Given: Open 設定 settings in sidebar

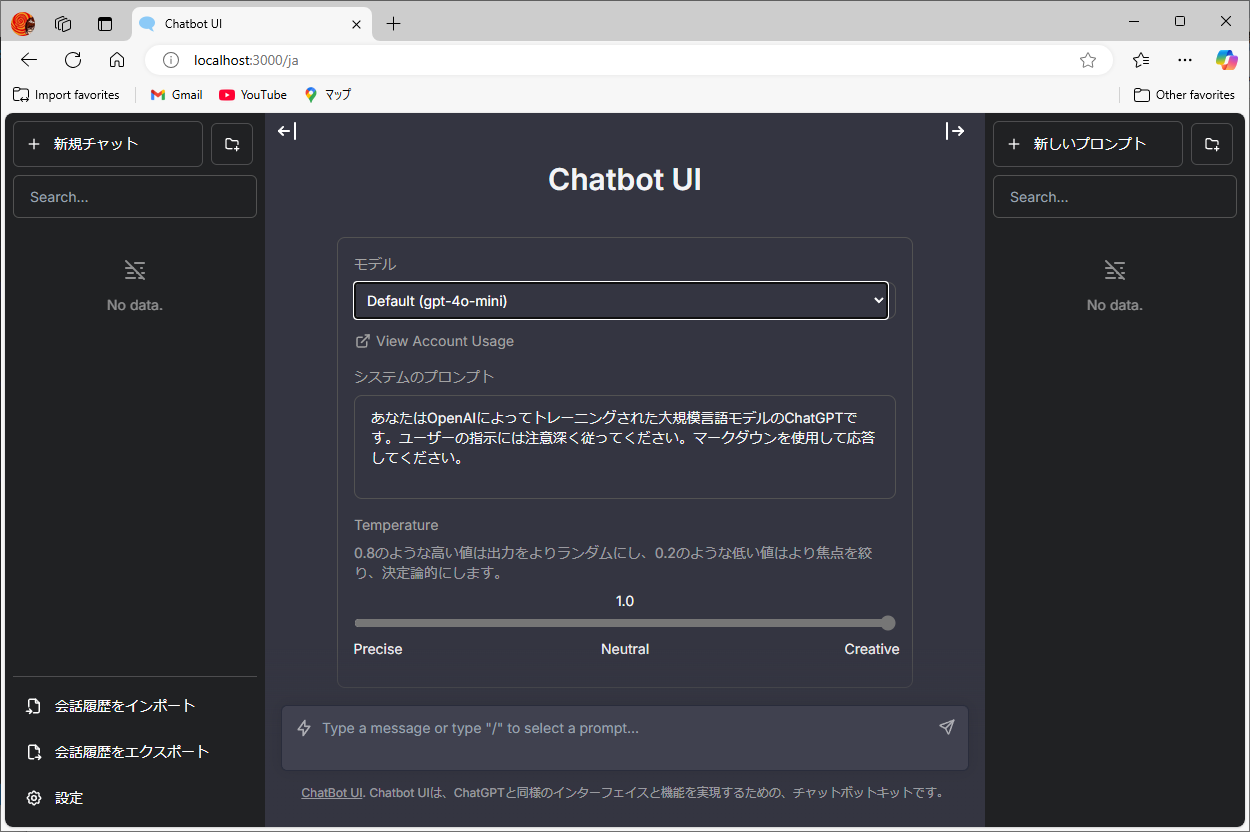Looking at the screenshot, I should tap(135, 798).
